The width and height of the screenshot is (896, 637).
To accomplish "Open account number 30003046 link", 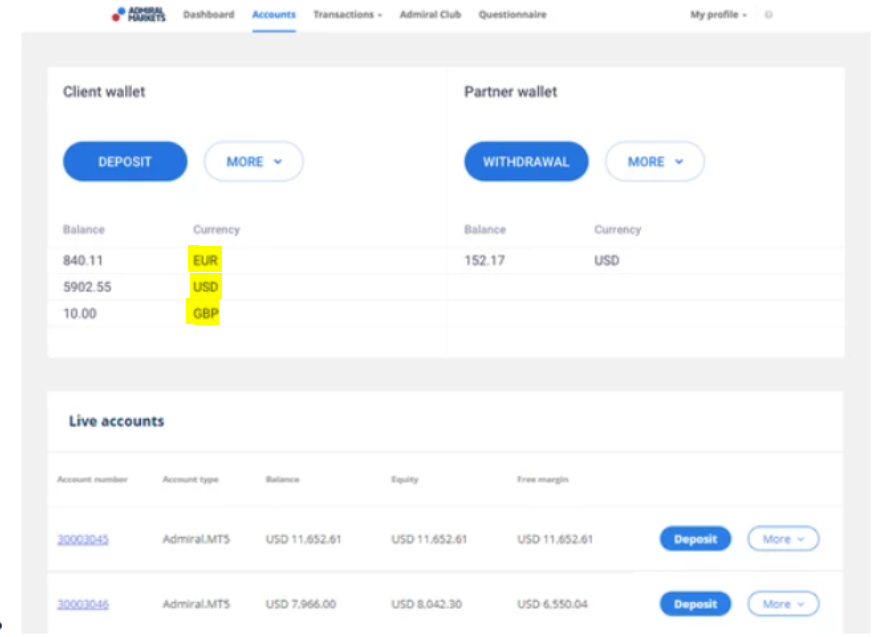I will [x=83, y=604].
